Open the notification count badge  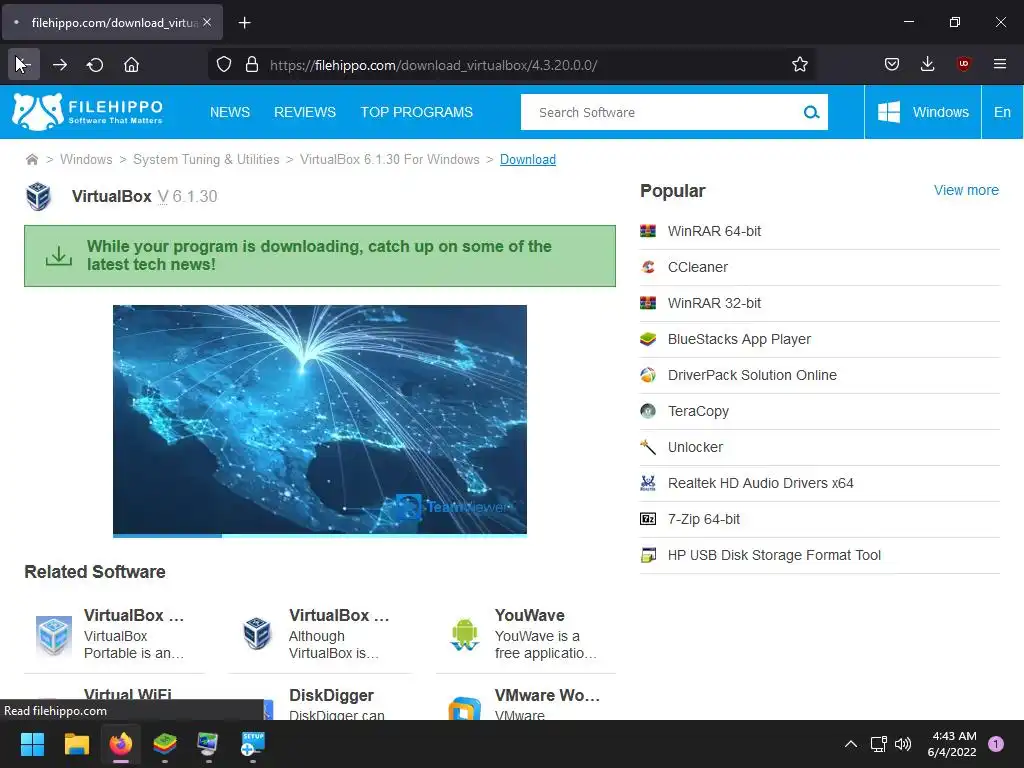click(x=996, y=744)
